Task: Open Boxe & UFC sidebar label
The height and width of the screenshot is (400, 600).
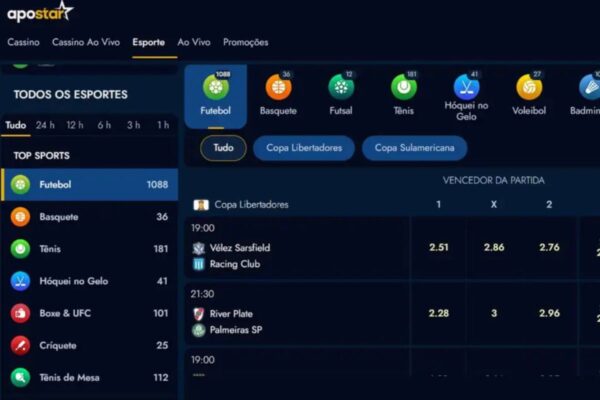Action: coord(65,313)
